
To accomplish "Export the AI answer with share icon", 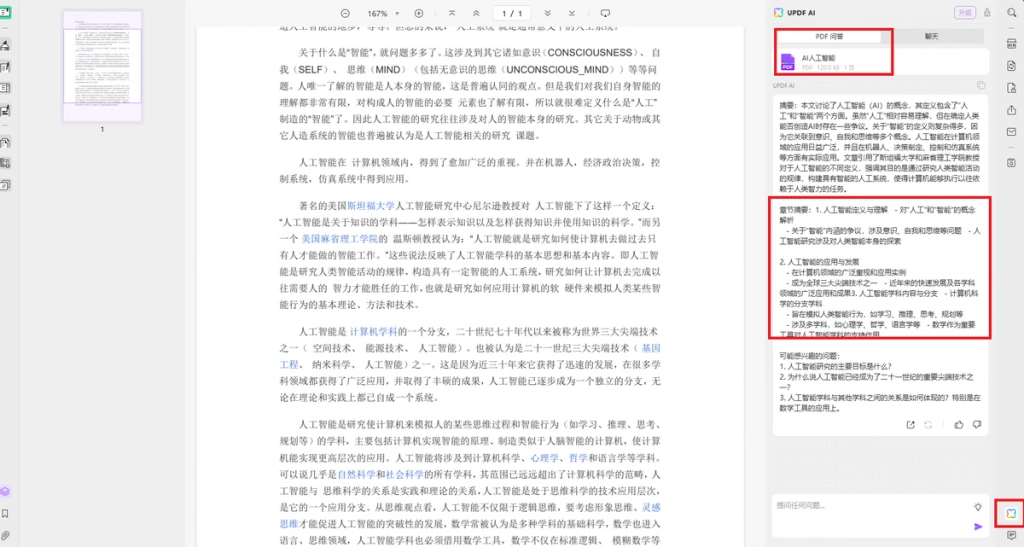I will 910,424.
